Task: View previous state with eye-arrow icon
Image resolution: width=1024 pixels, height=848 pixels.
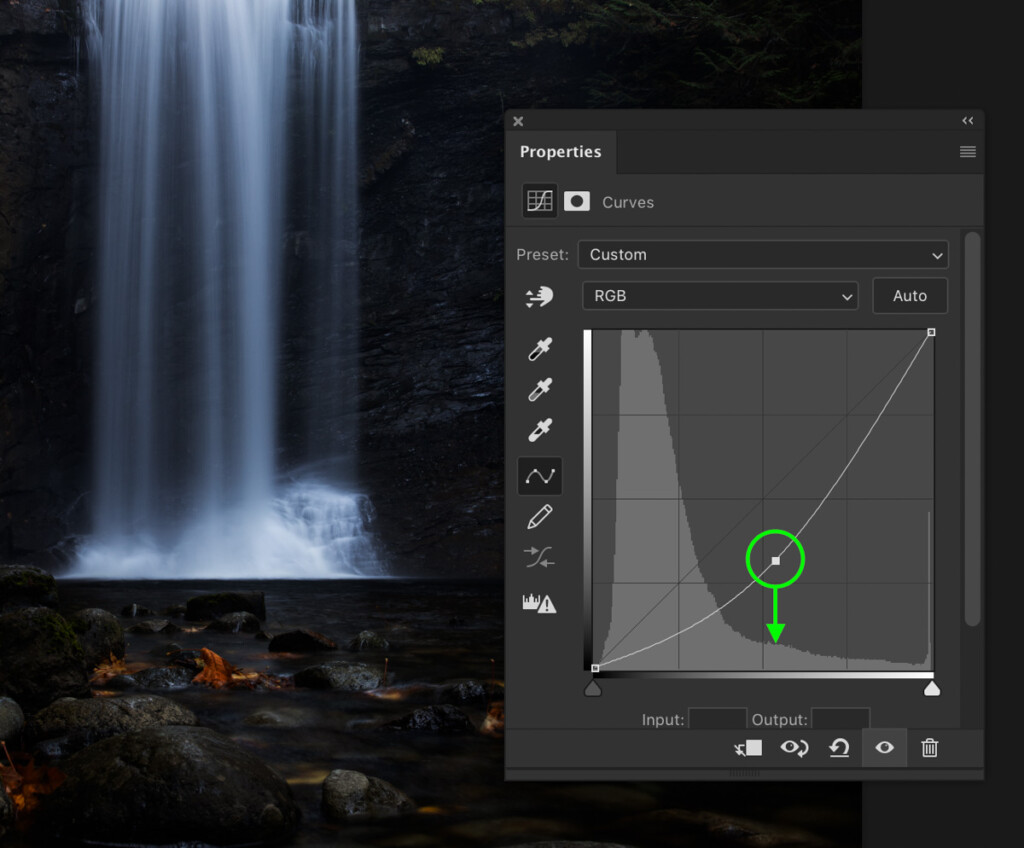Action: [795, 748]
